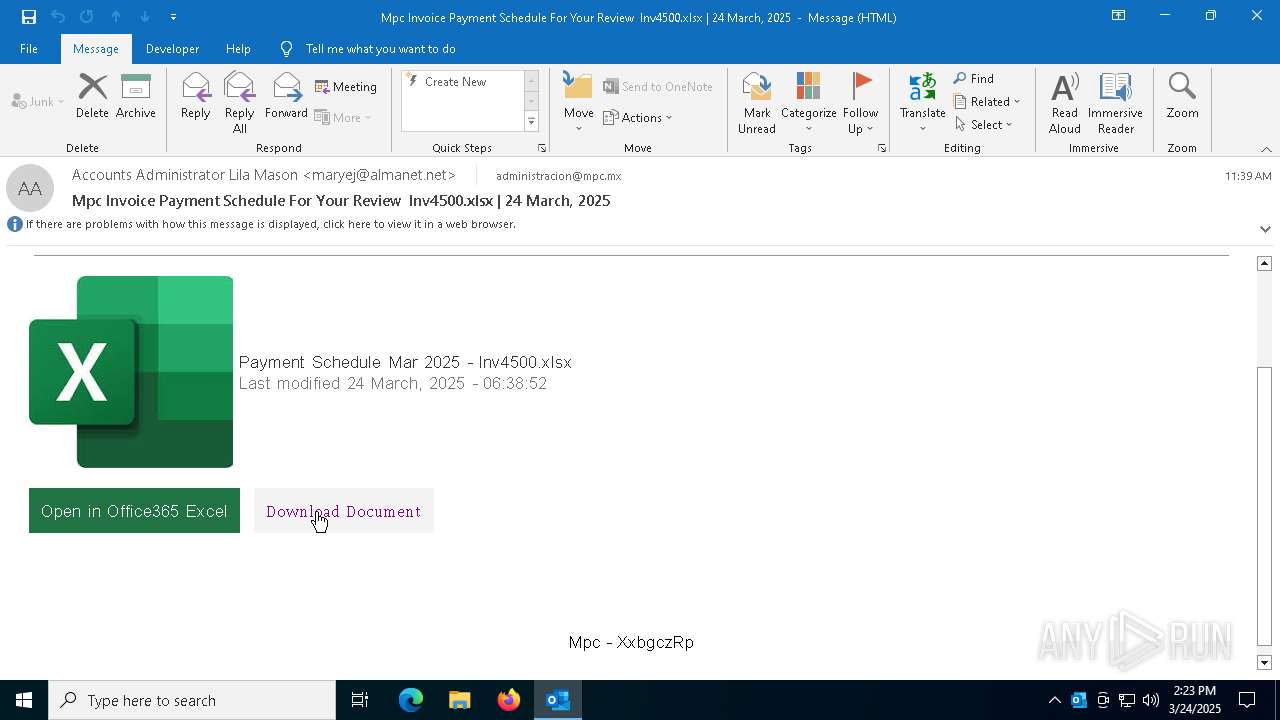Open Task View in the taskbar
This screenshot has height=720, width=1280.
[360, 700]
